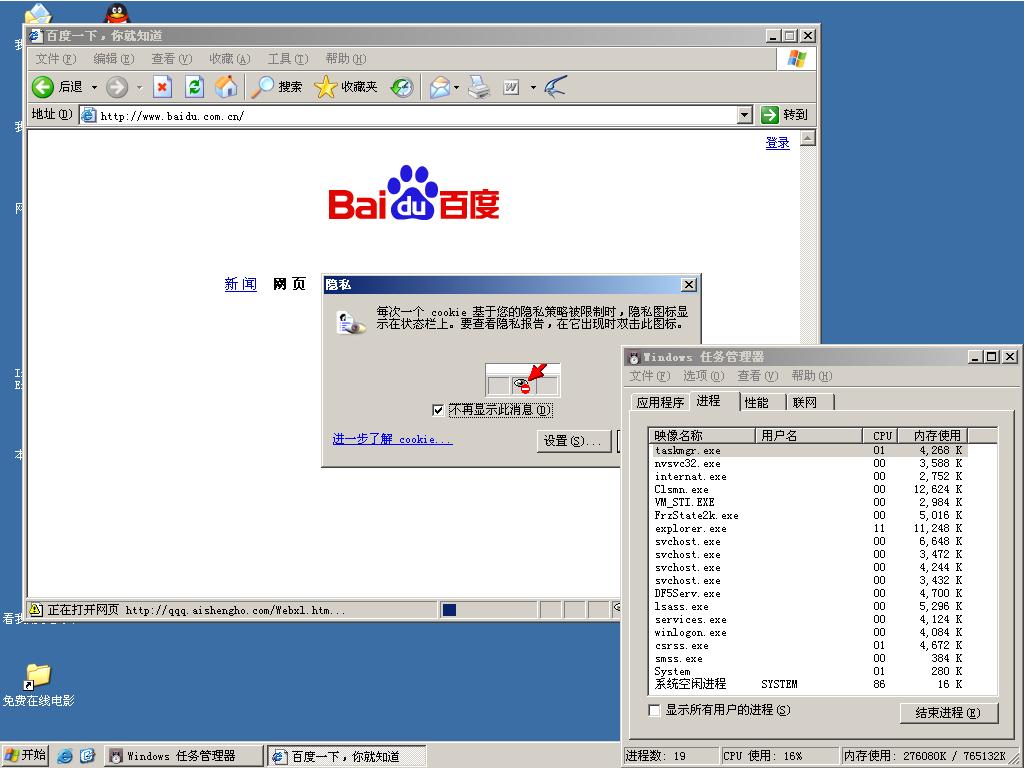The width and height of the screenshot is (1024, 768).
Task: Select VM_STI.EXE process row
Action: tap(808, 502)
